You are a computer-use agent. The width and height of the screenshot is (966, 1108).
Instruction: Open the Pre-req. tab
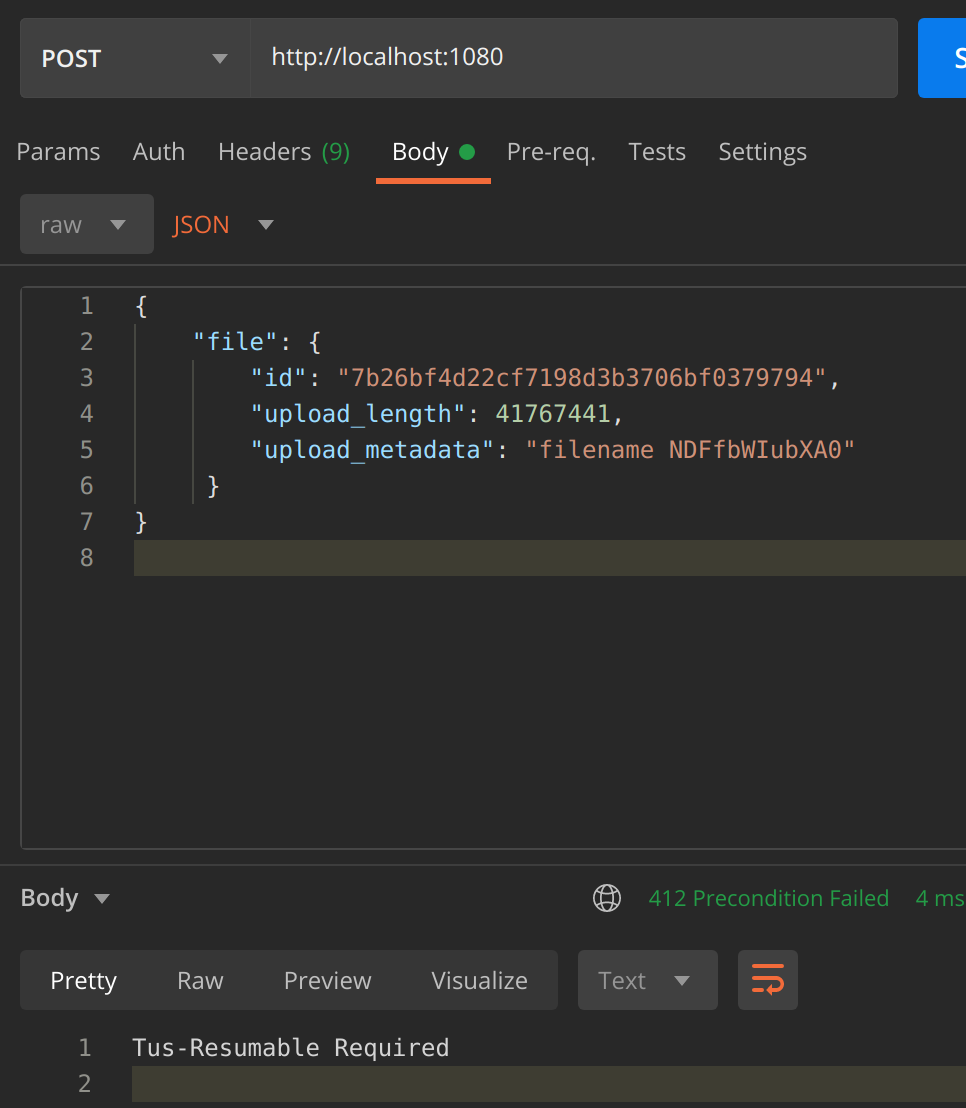[x=551, y=152]
